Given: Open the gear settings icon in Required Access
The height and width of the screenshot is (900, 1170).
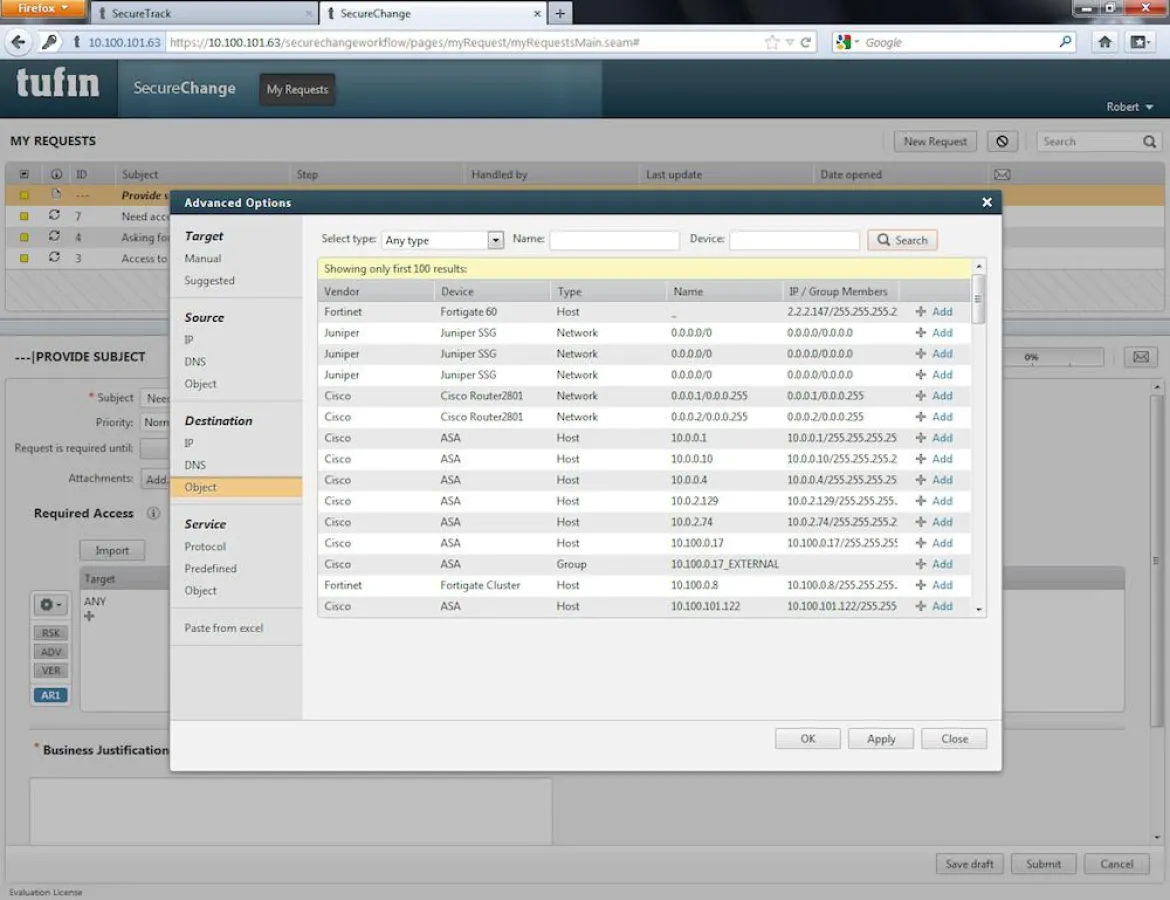Looking at the screenshot, I should [x=50, y=605].
